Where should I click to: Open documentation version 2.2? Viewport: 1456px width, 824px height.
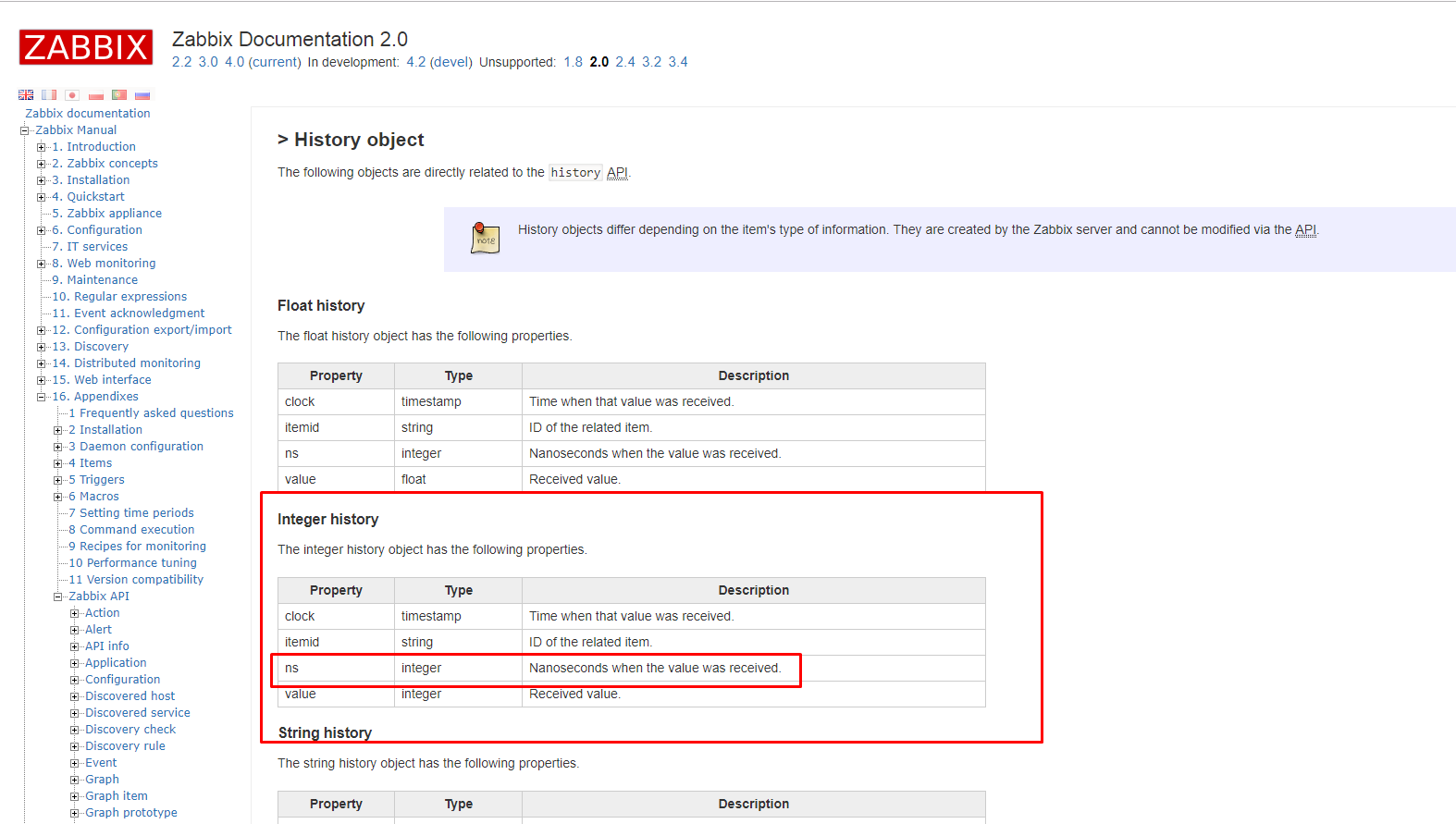click(x=182, y=62)
